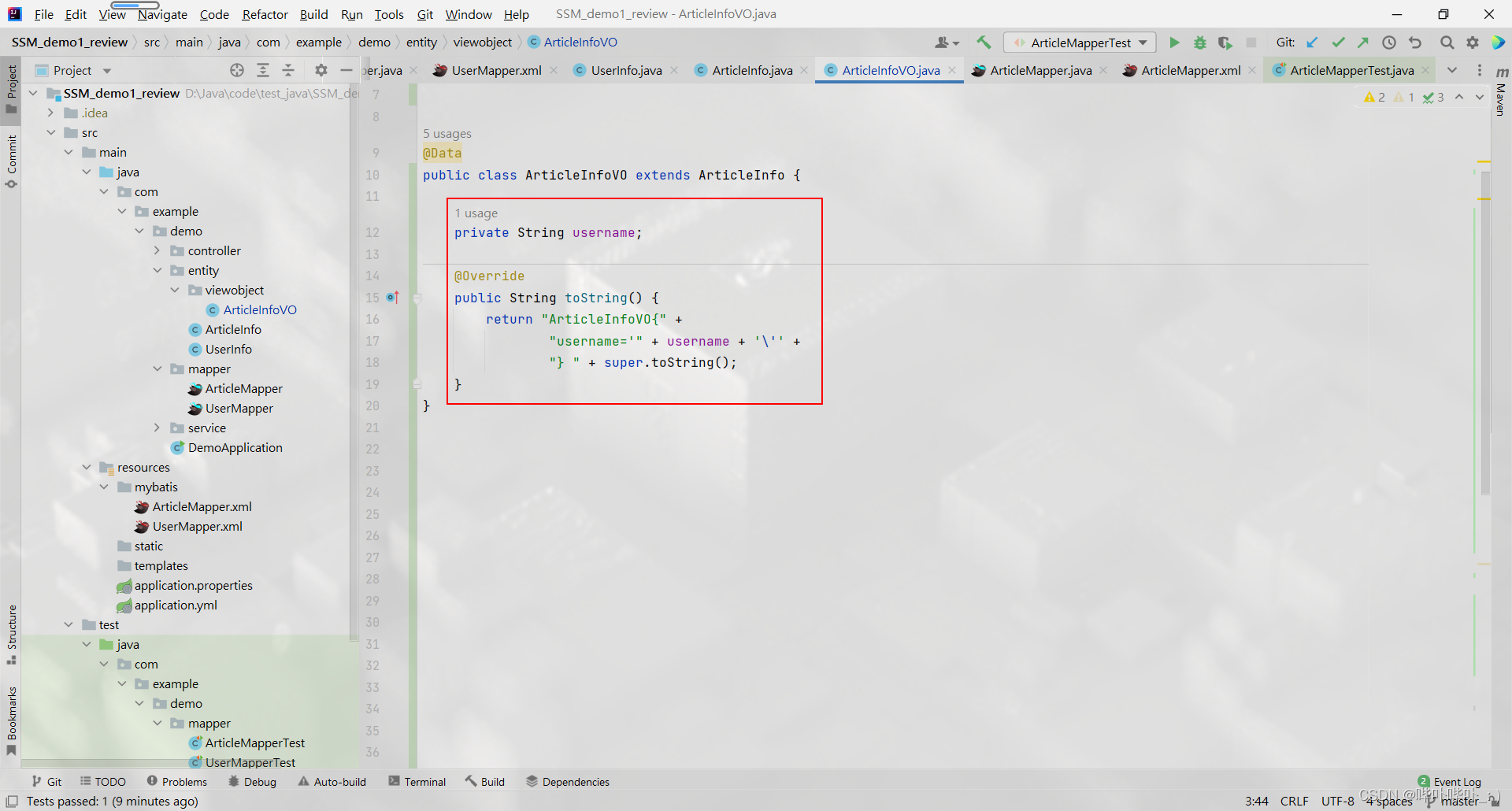Switch to ArticleMapperTest.java tab
The image size is (1512, 811).
pyautogui.click(x=1351, y=70)
